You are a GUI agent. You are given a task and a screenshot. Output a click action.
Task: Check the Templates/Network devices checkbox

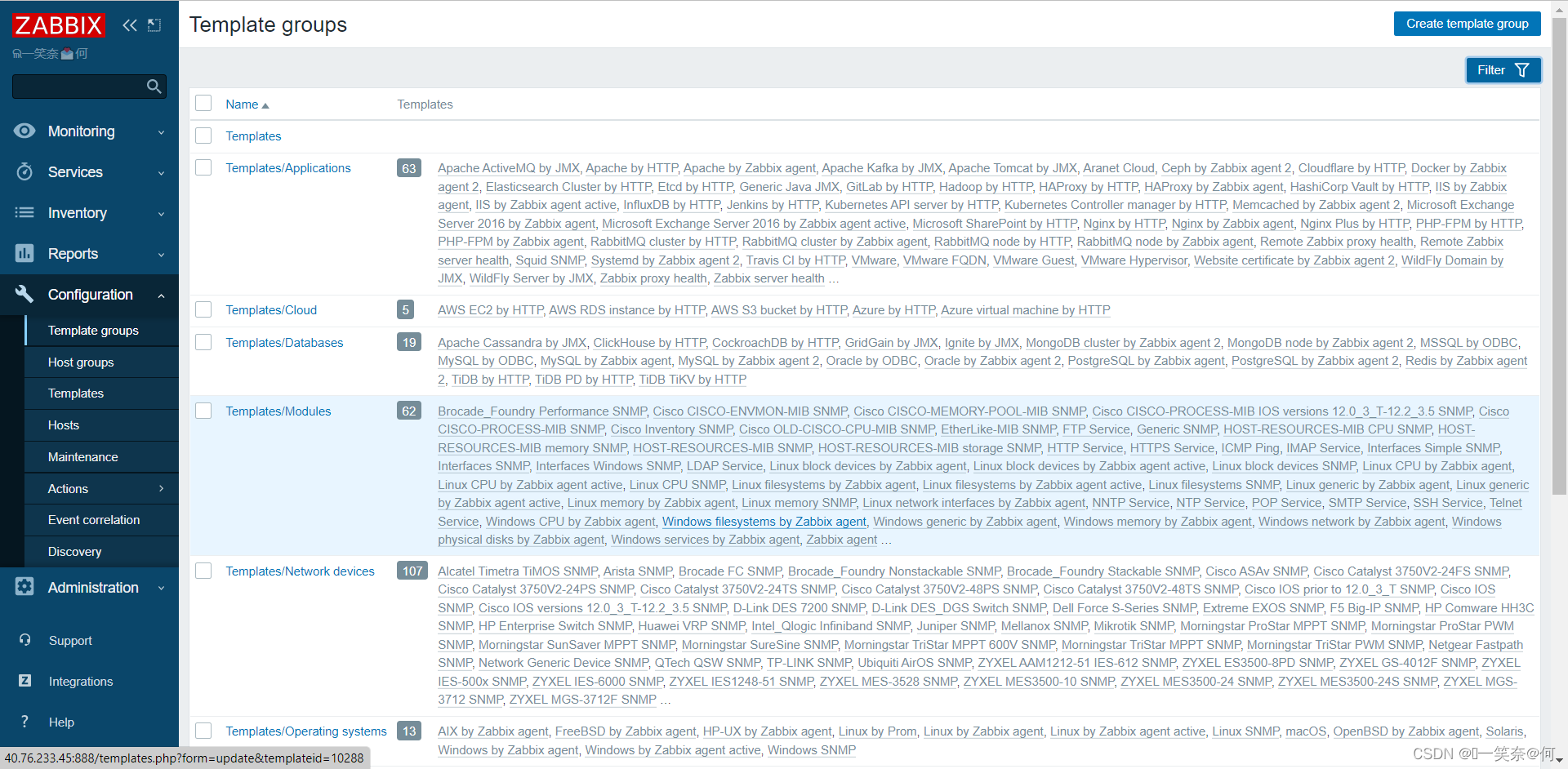click(203, 571)
